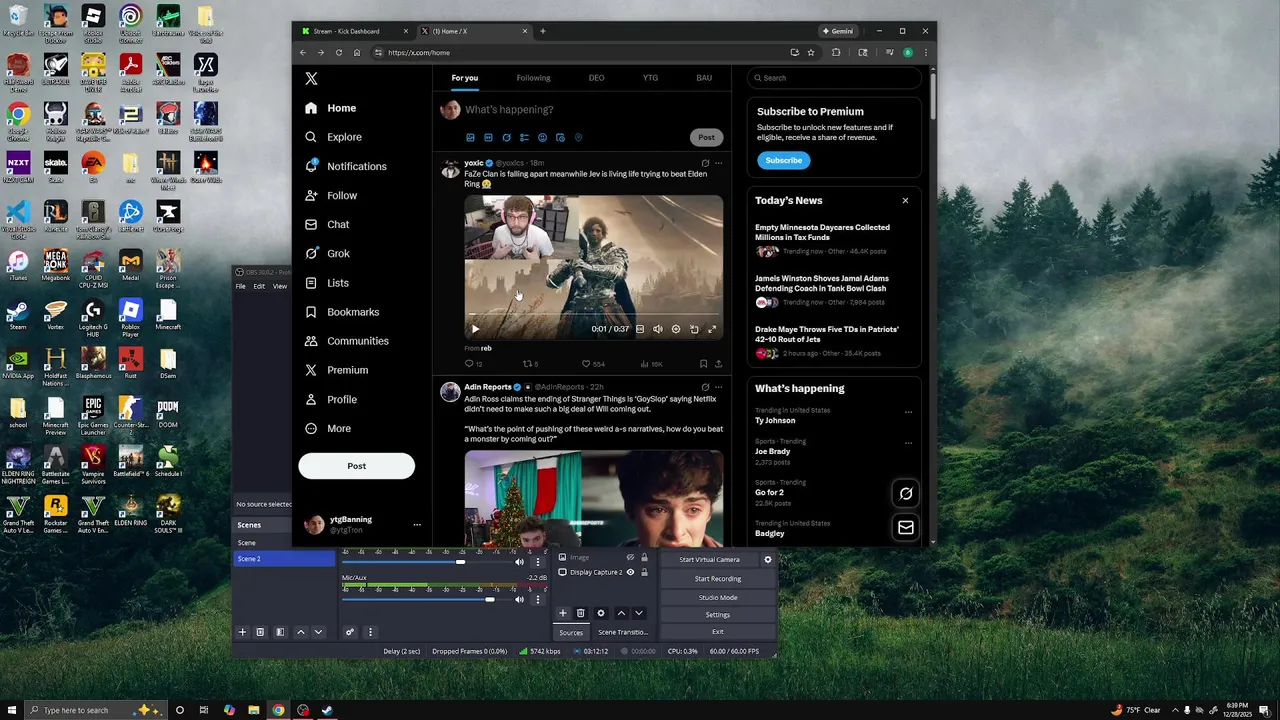Toggle visibility of Display Capture 2 source
The height and width of the screenshot is (720, 1280).
point(630,572)
